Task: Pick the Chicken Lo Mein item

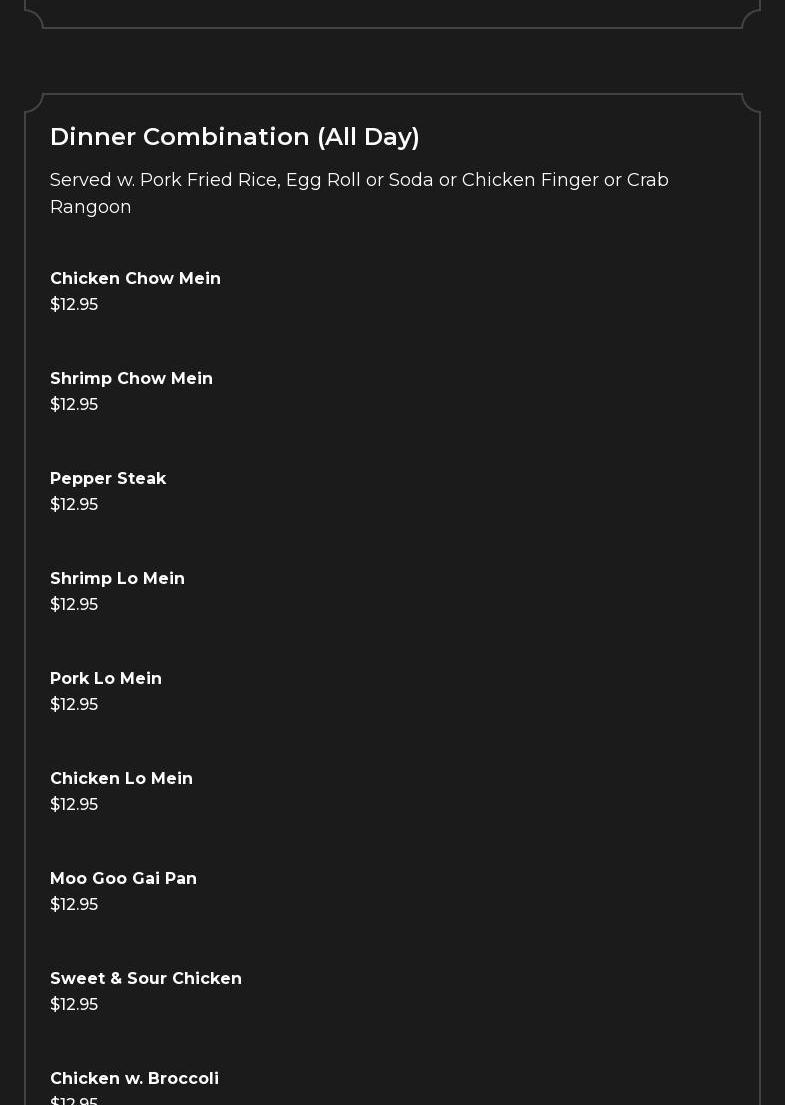Action: (x=121, y=778)
